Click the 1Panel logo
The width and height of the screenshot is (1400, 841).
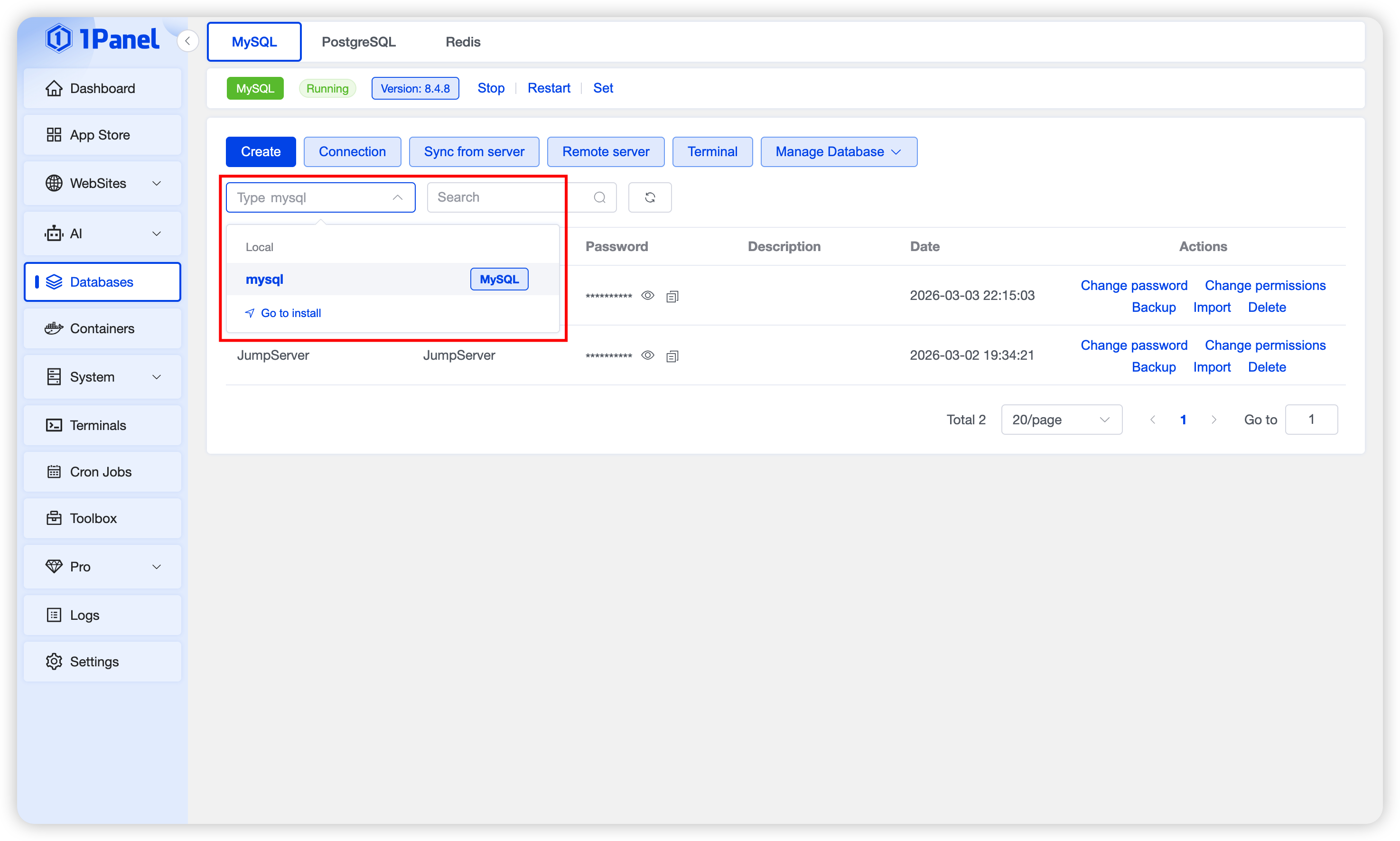click(103, 38)
